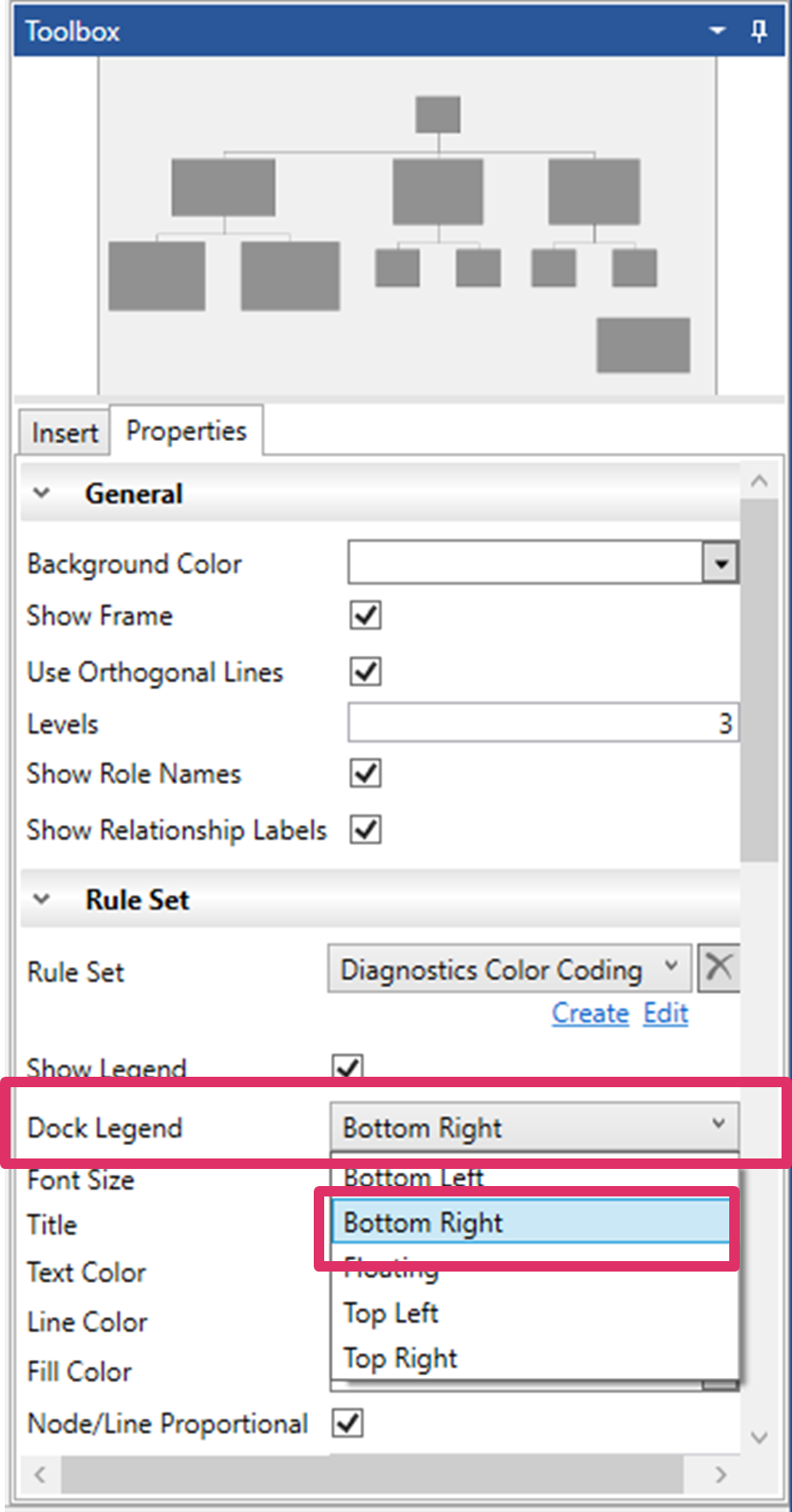Click the Create rule set link
The image size is (792, 1512).
590,1013
